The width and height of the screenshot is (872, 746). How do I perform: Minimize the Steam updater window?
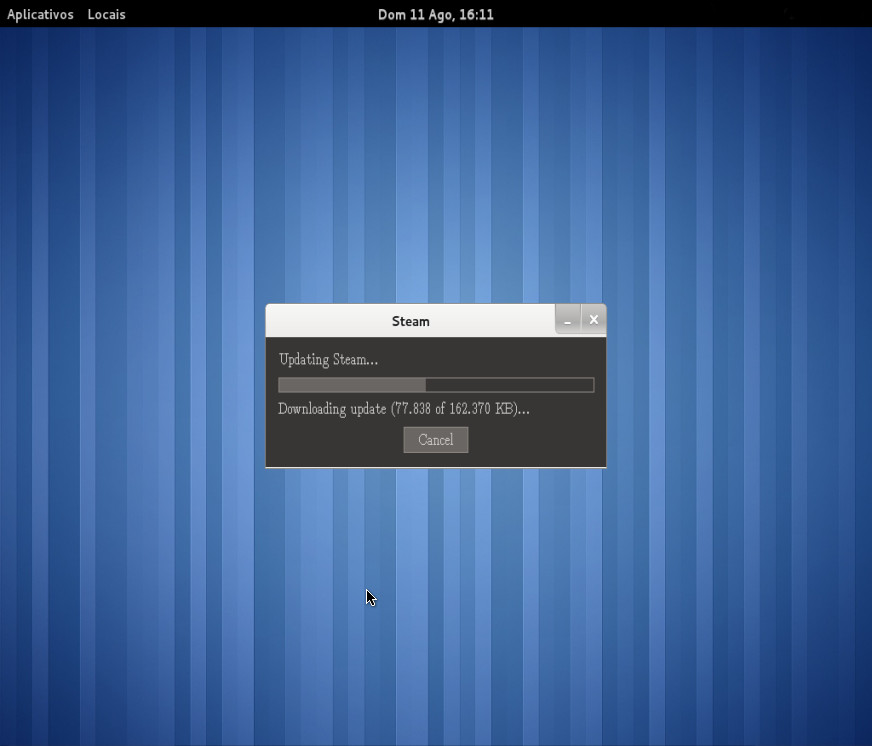coord(568,320)
